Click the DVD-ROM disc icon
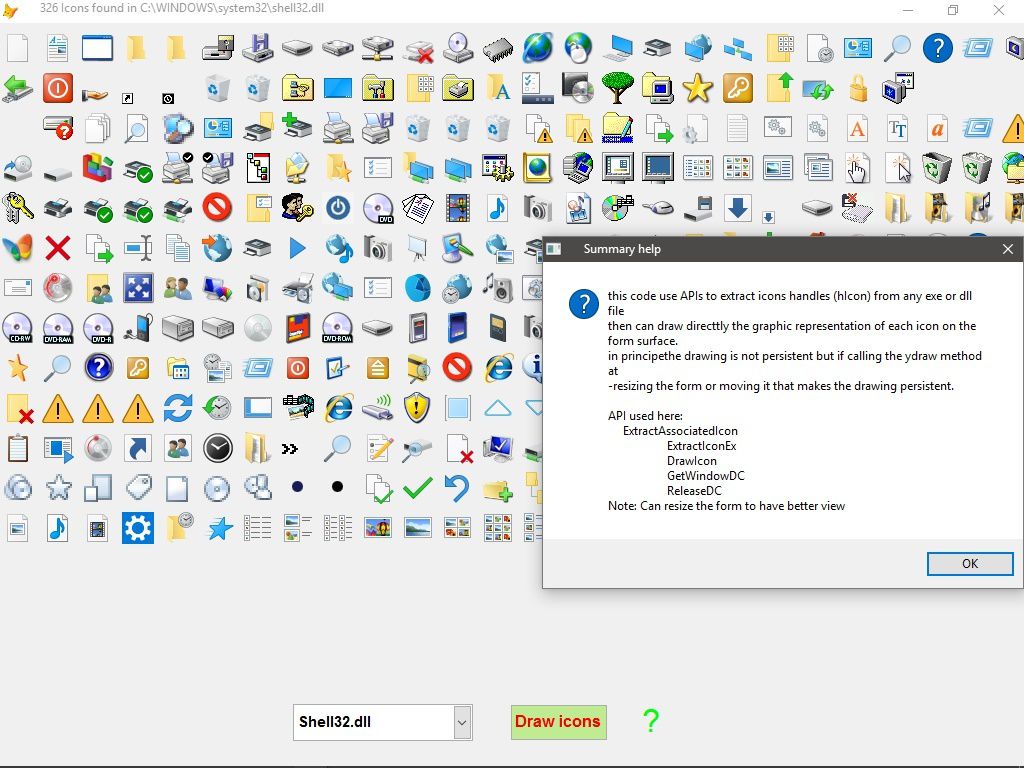The height and width of the screenshot is (768, 1024). (338, 328)
